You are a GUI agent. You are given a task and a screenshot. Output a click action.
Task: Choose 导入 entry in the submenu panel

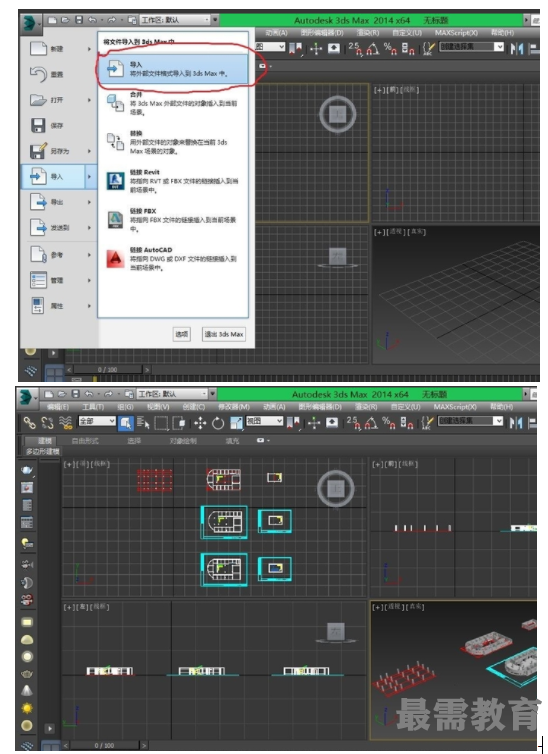pyautogui.click(x=173, y=69)
